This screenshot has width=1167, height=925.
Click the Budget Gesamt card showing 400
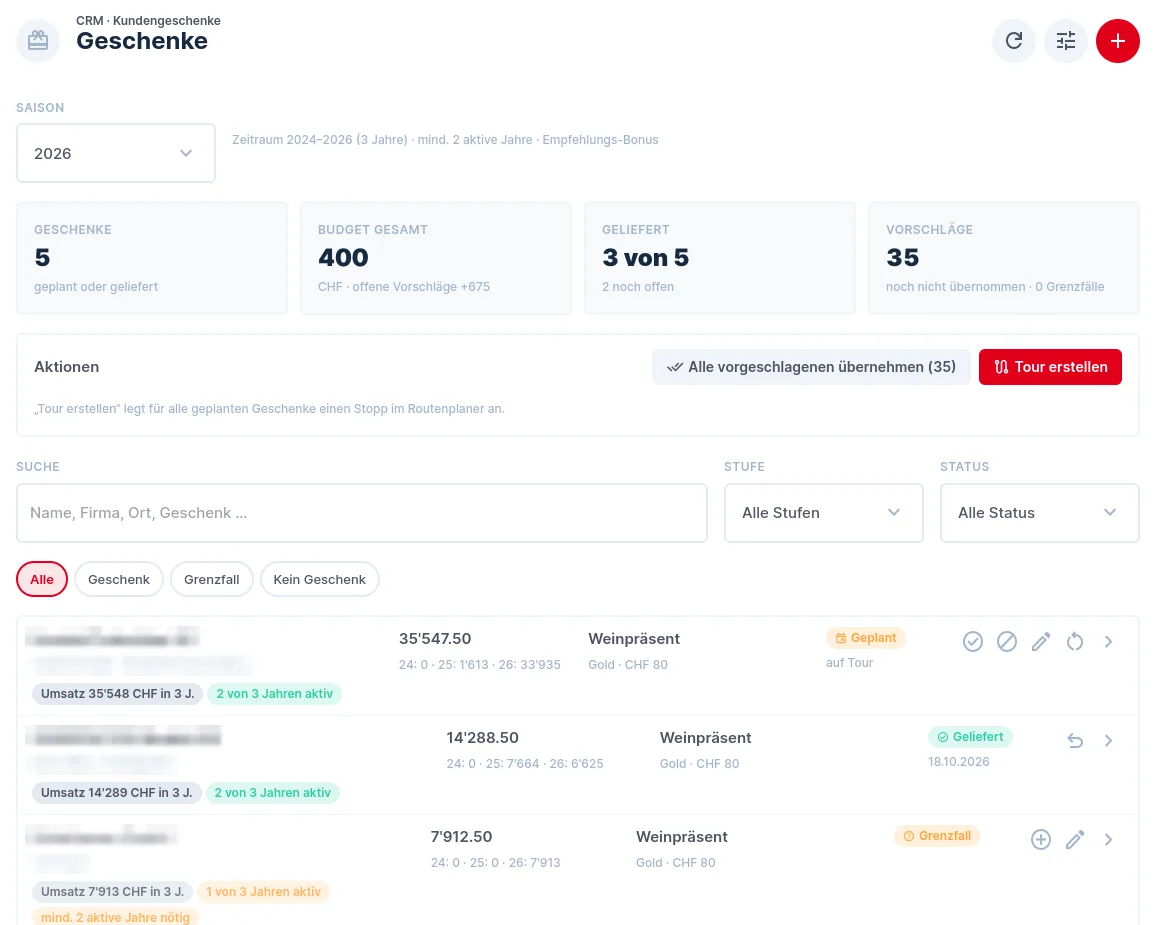[x=436, y=257]
